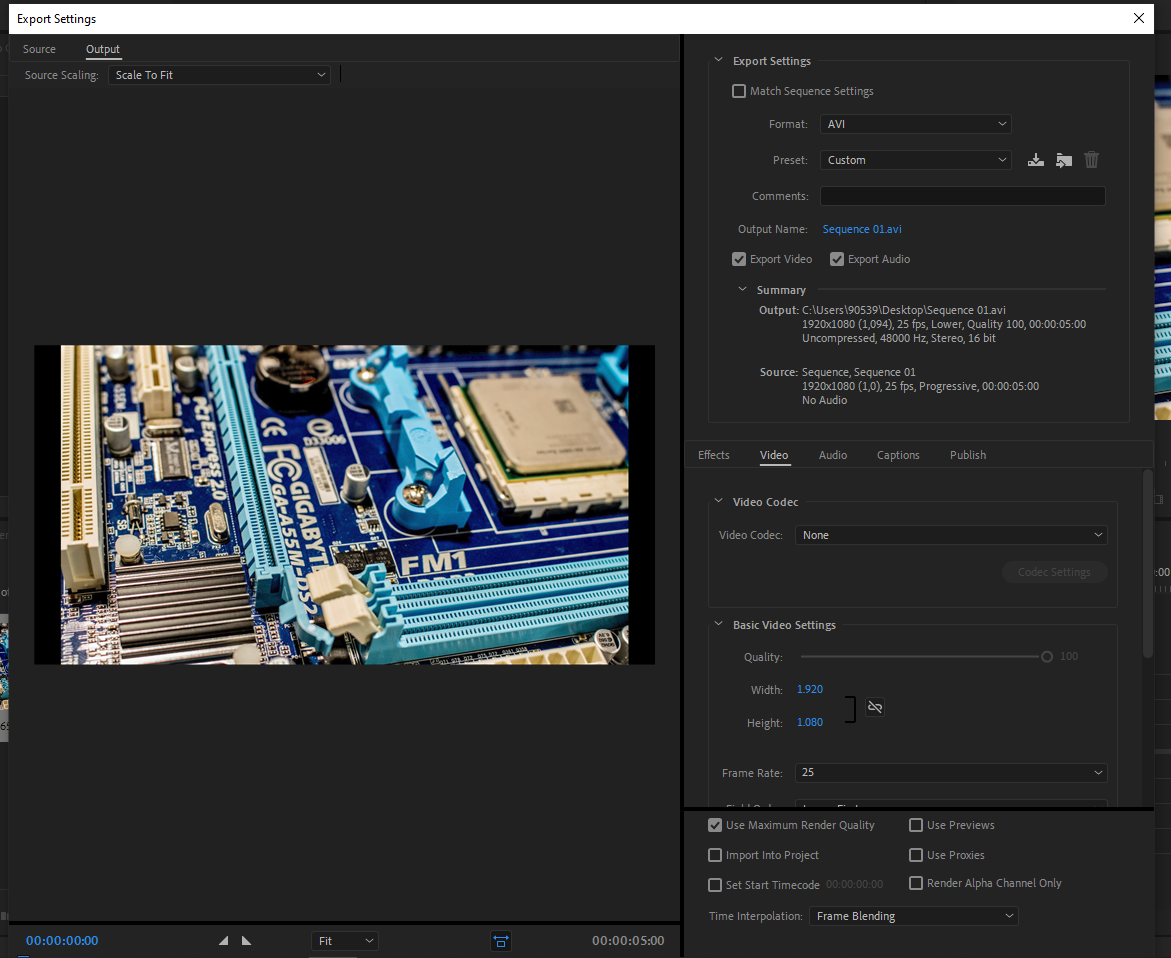The width and height of the screenshot is (1171, 958).
Task: Click the Comments text field
Action: coord(963,196)
